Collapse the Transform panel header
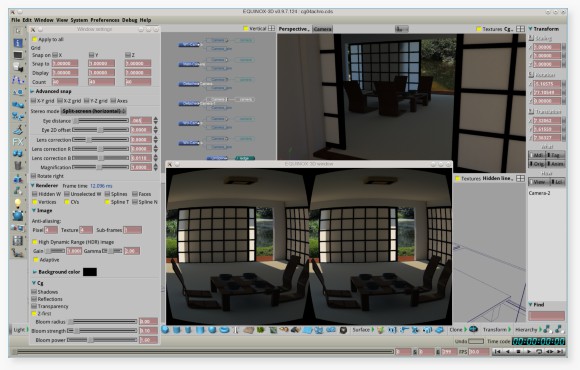 coord(530,28)
